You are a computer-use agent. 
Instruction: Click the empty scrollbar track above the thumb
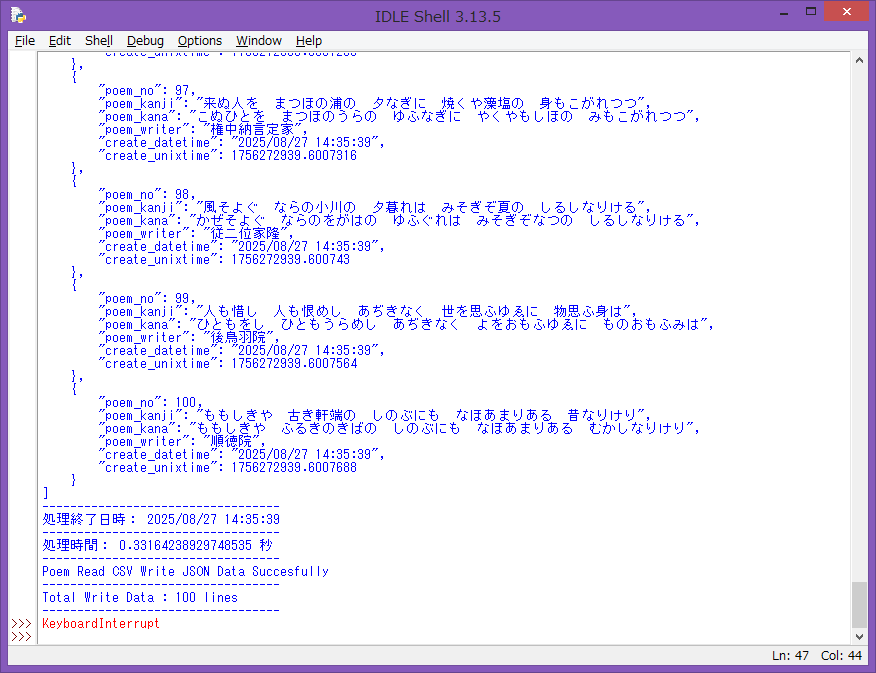[x=859, y=300]
